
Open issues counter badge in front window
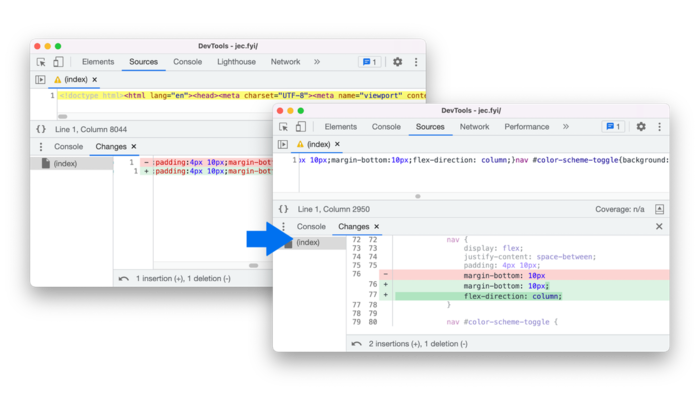pyautogui.click(x=613, y=127)
